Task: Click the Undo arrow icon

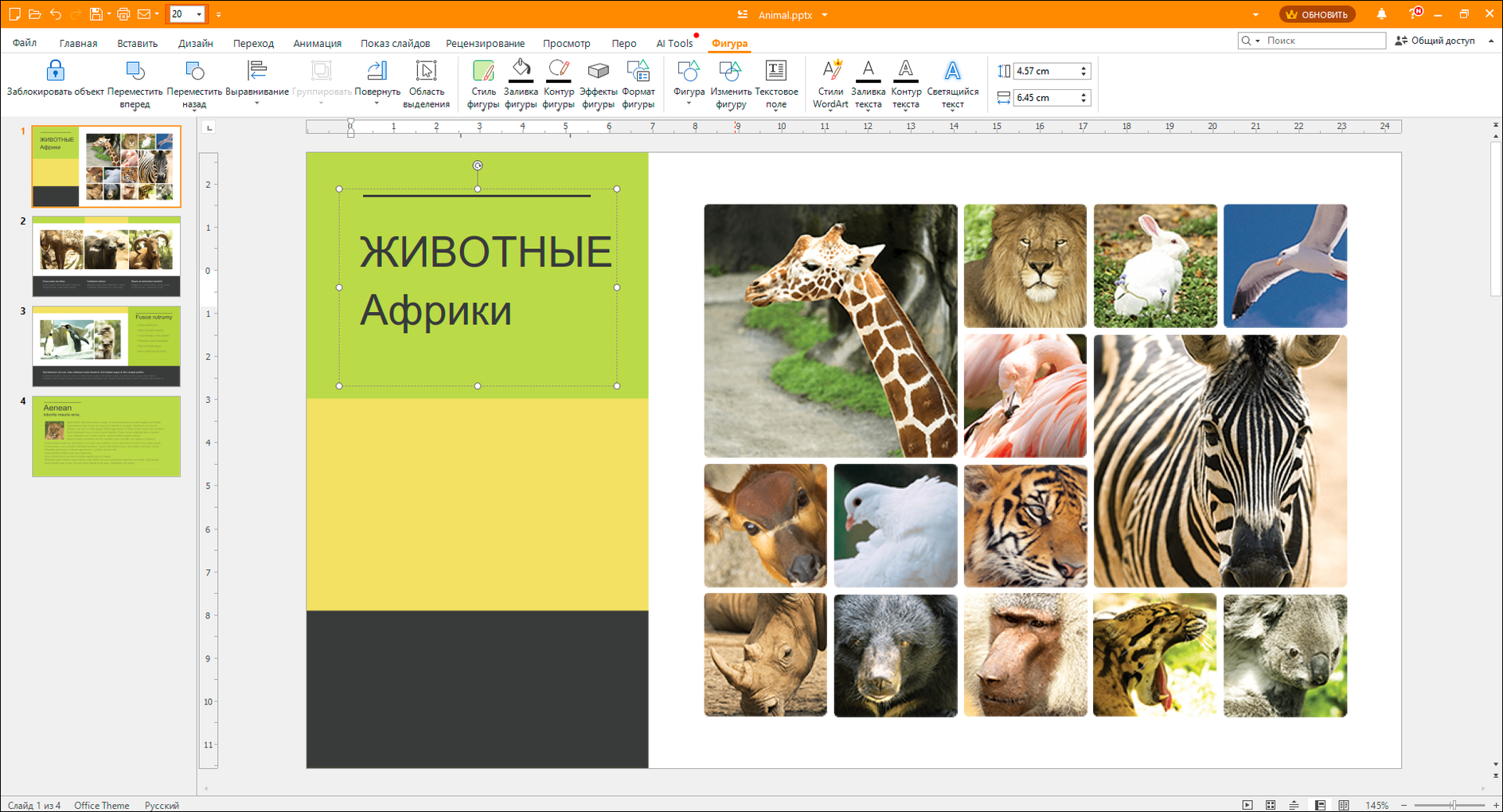Action: pos(55,14)
